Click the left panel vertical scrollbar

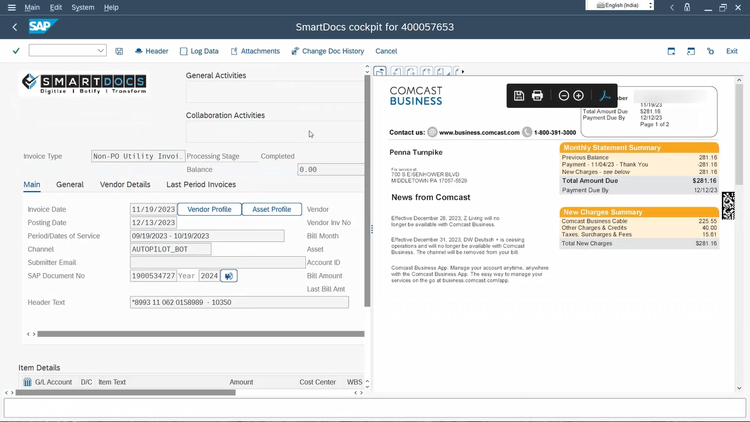point(367,191)
